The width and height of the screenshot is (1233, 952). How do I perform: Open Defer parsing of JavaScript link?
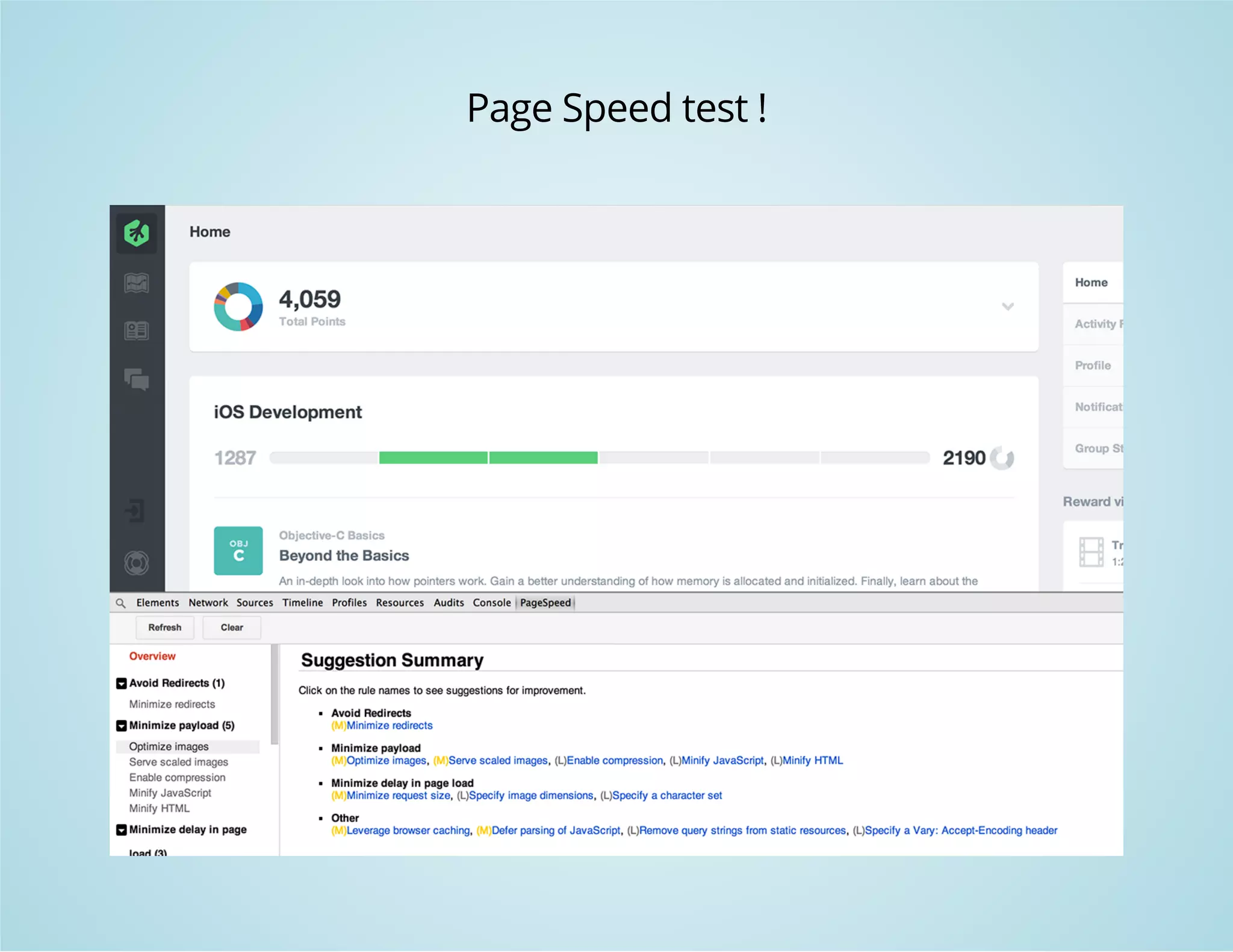click(556, 830)
